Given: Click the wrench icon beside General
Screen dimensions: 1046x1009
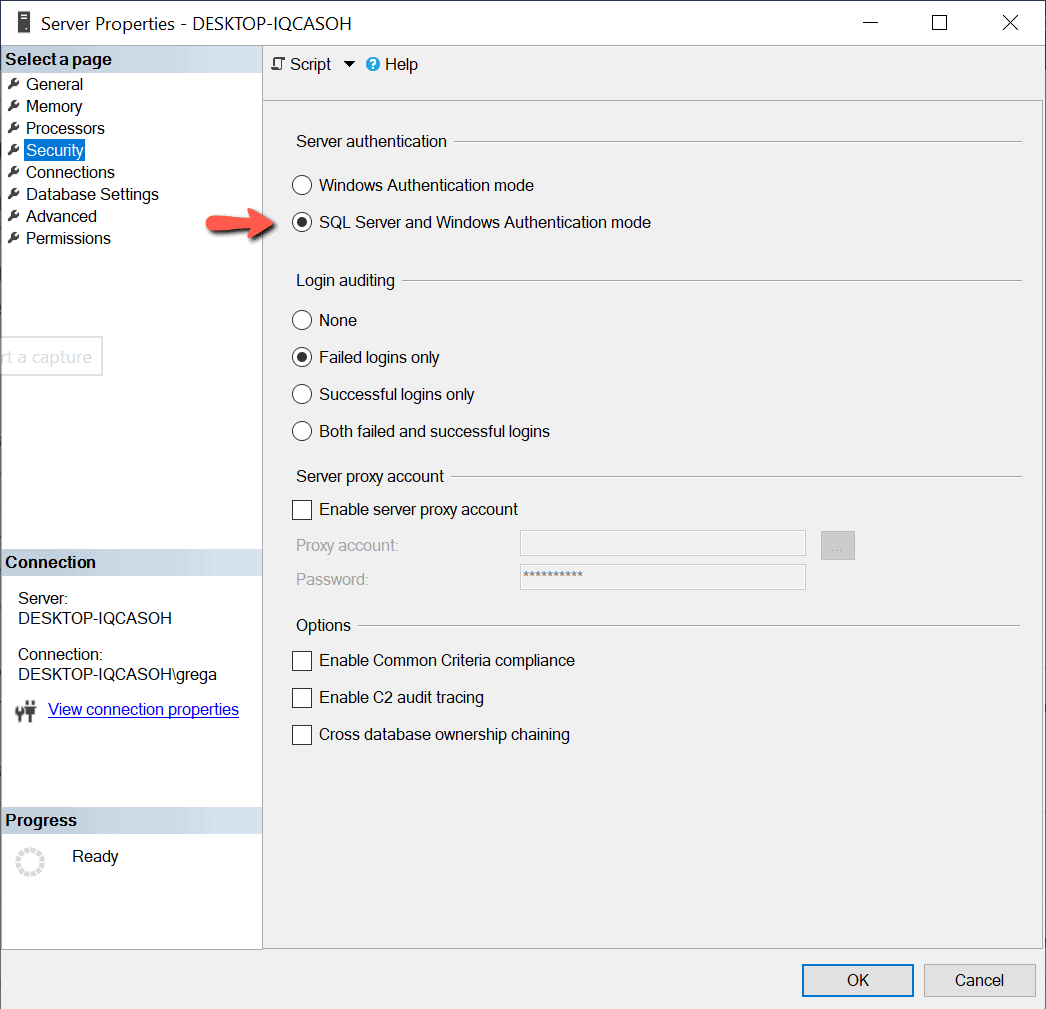Looking at the screenshot, I should [x=13, y=84].
